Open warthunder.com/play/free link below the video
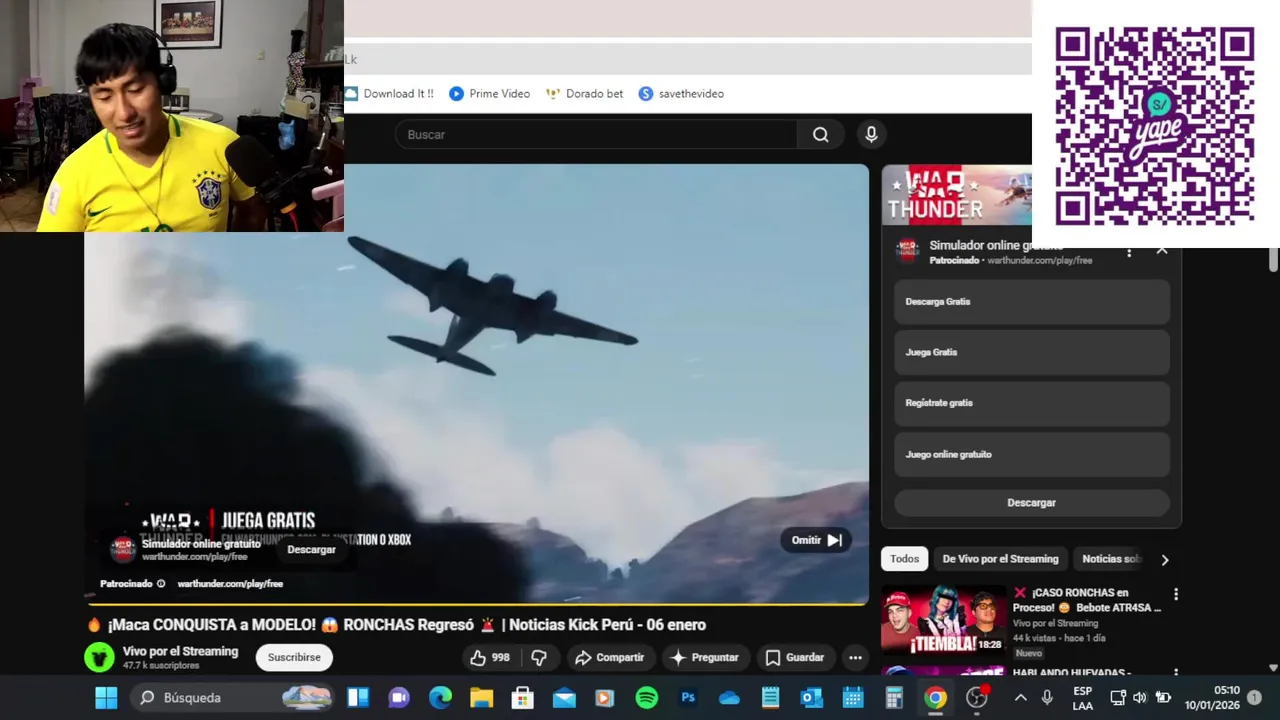The height and width of the screenshot is (720, 1280). coord(230,584)
